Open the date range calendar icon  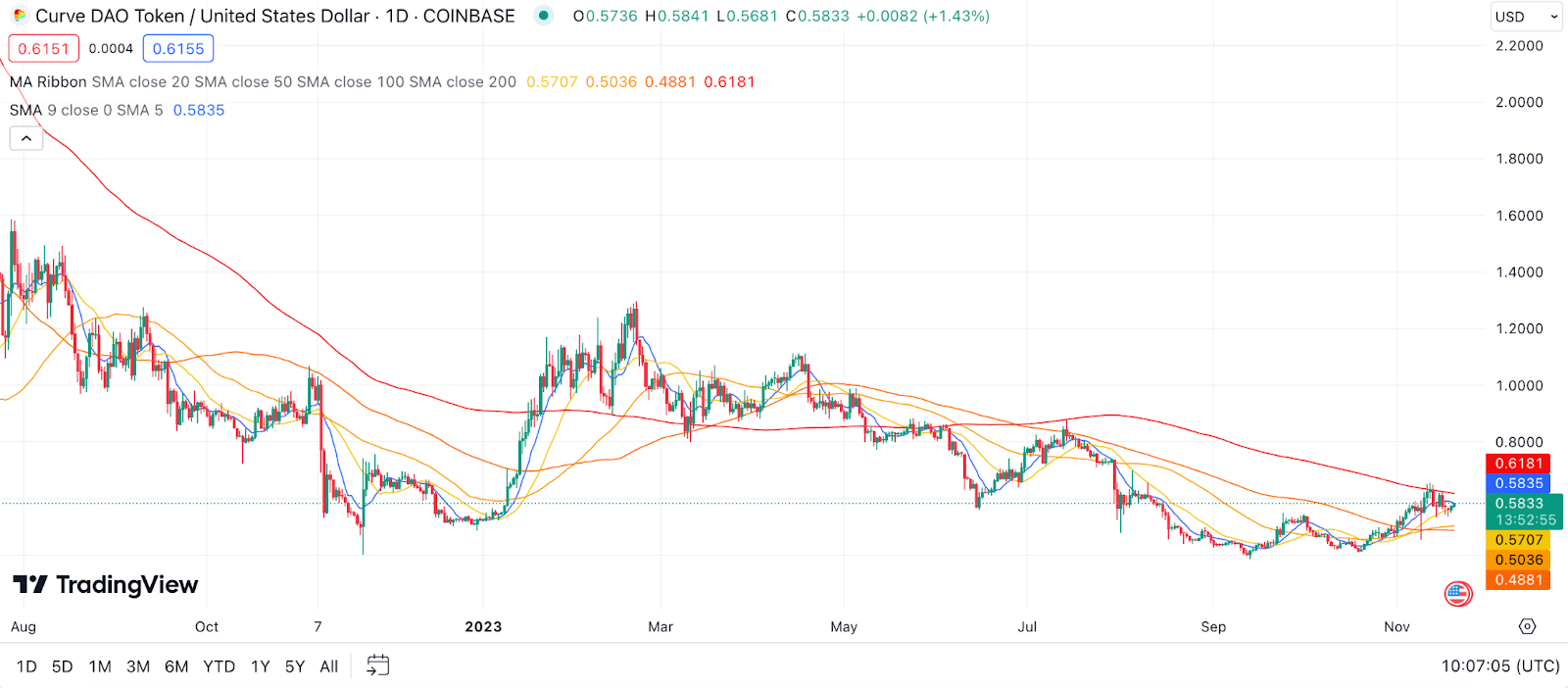pos(378,665)
